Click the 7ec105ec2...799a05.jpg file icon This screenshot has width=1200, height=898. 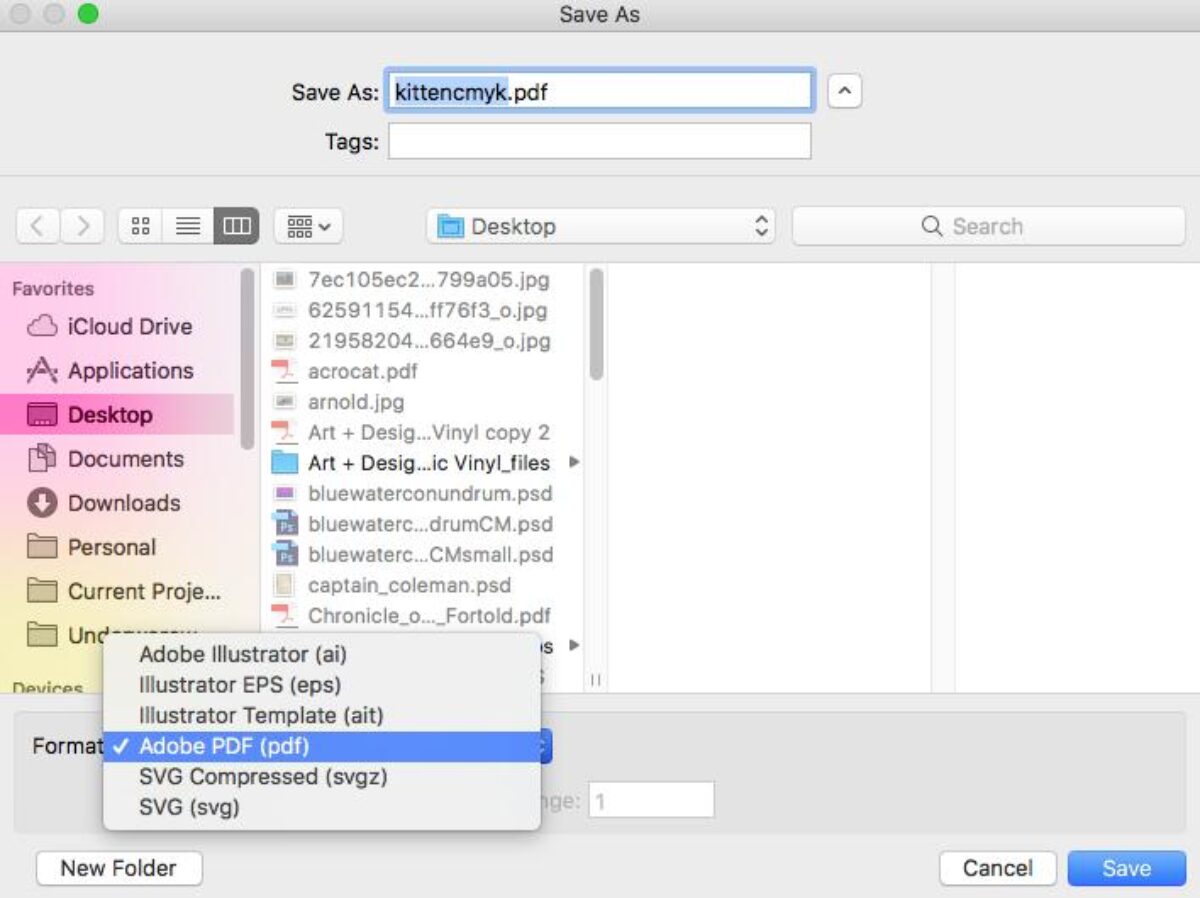285,280
